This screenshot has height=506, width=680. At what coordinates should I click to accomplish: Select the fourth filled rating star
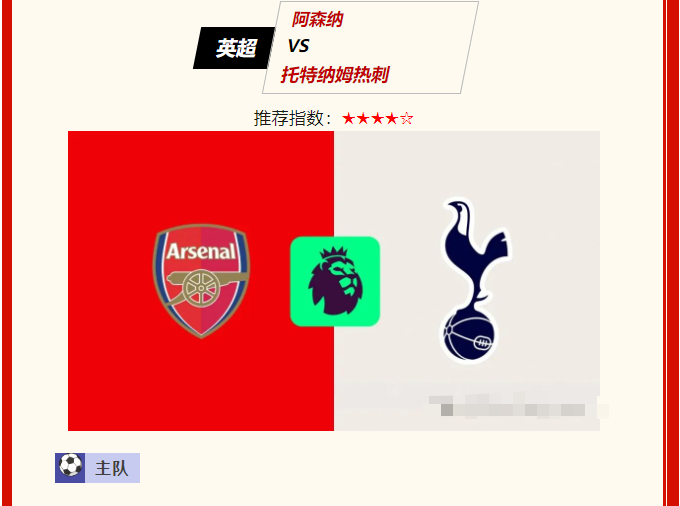click(392, 118)
